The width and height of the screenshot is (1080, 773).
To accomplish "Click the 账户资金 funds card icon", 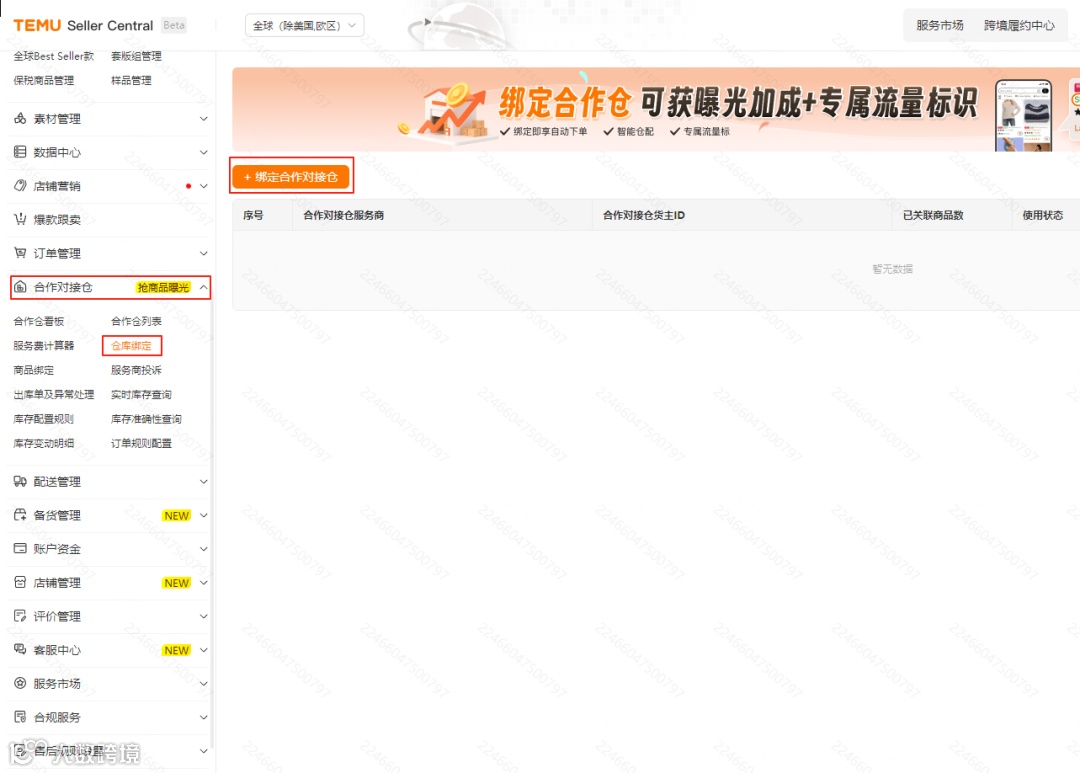I will 18,548.
